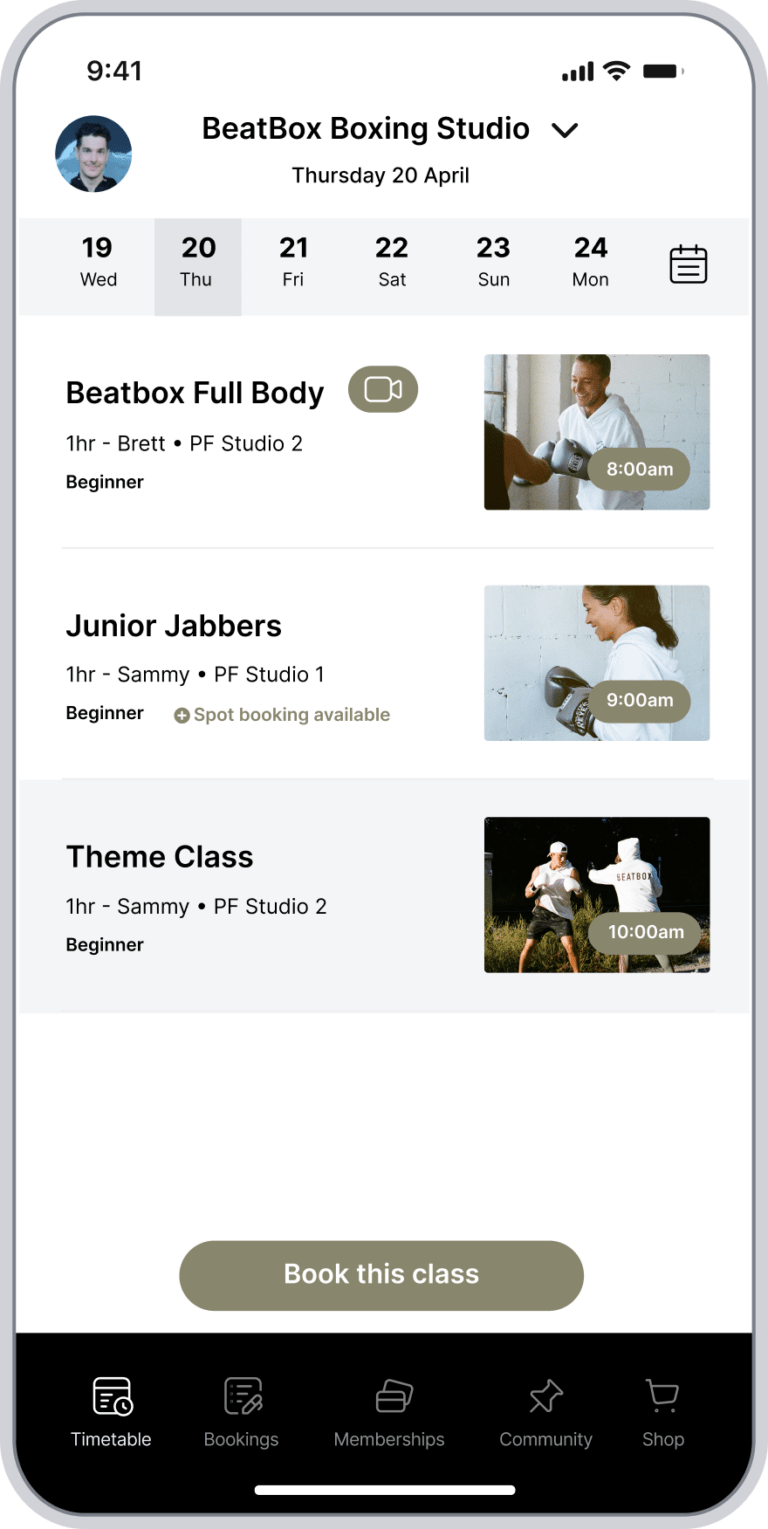Select Friday 21 in the date strip

293,262
